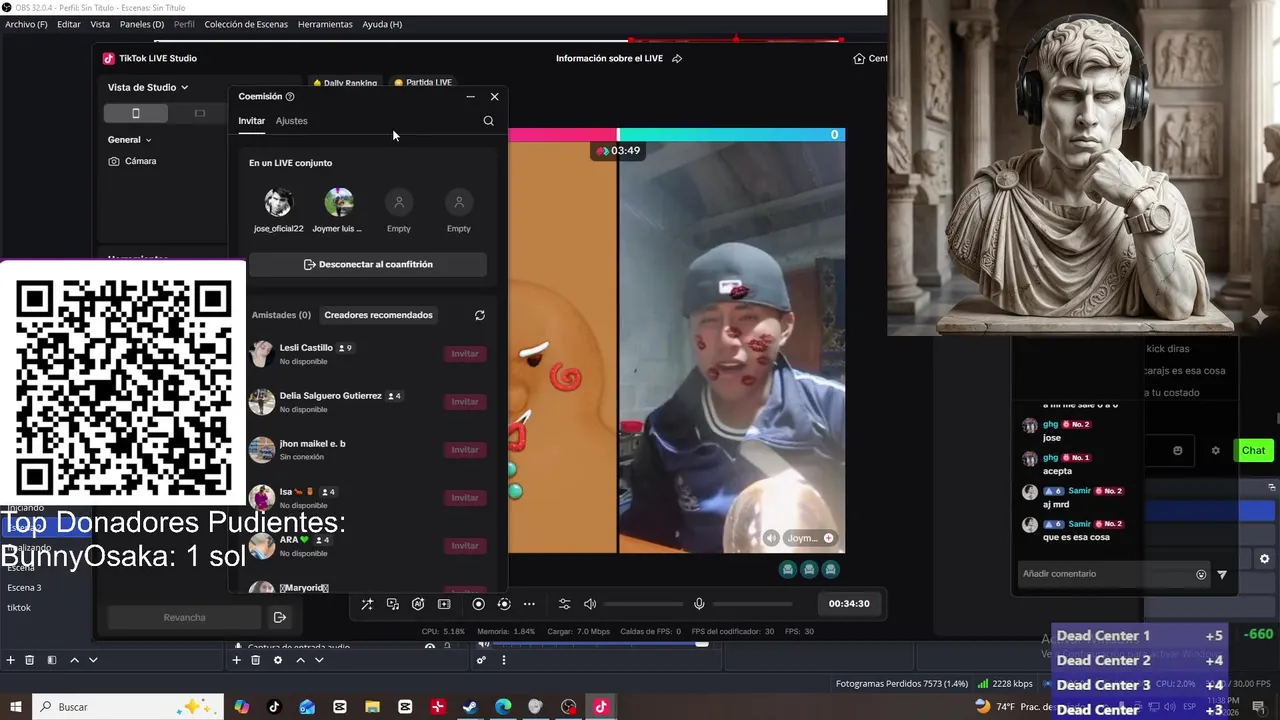Screen dimensions: 1280x720
Task: Toggle visibility eye of Captura de entrada audio
Action: [x=430, y=647]
